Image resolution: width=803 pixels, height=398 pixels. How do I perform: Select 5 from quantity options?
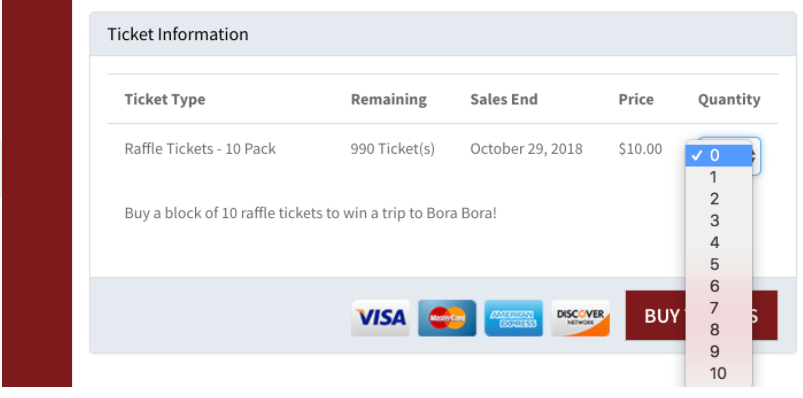point(719,265)
